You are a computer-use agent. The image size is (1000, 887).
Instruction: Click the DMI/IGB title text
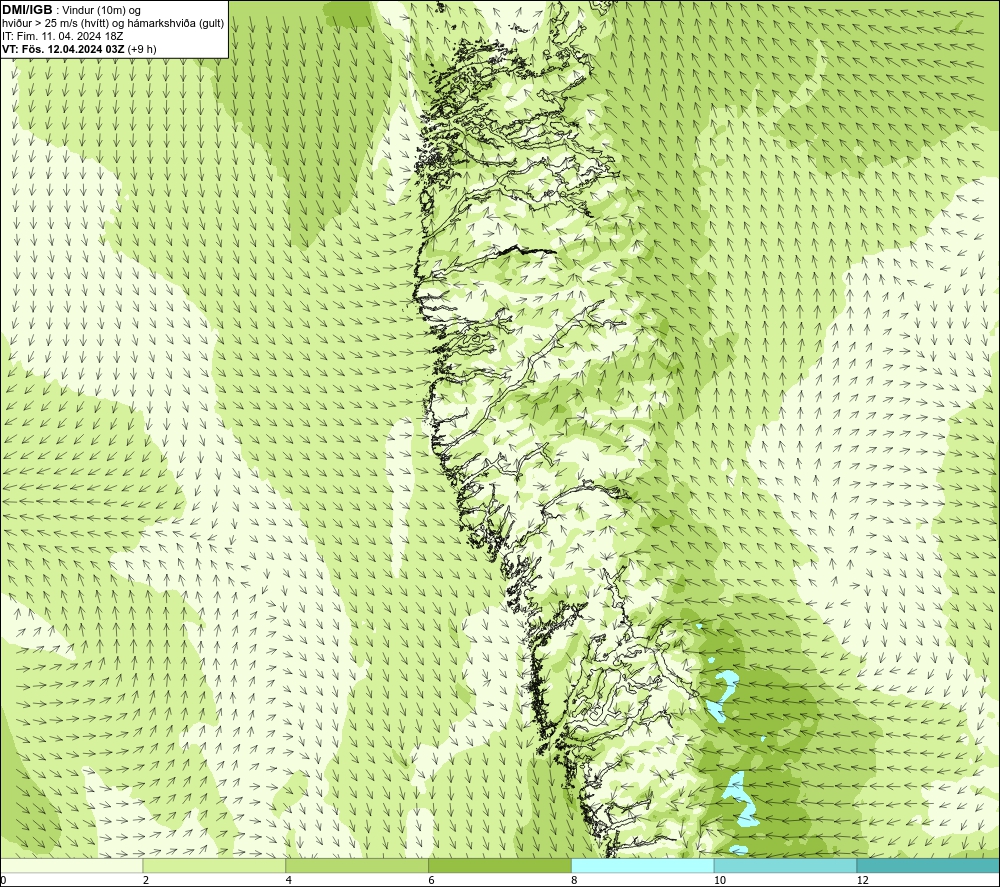pos(27,10)
